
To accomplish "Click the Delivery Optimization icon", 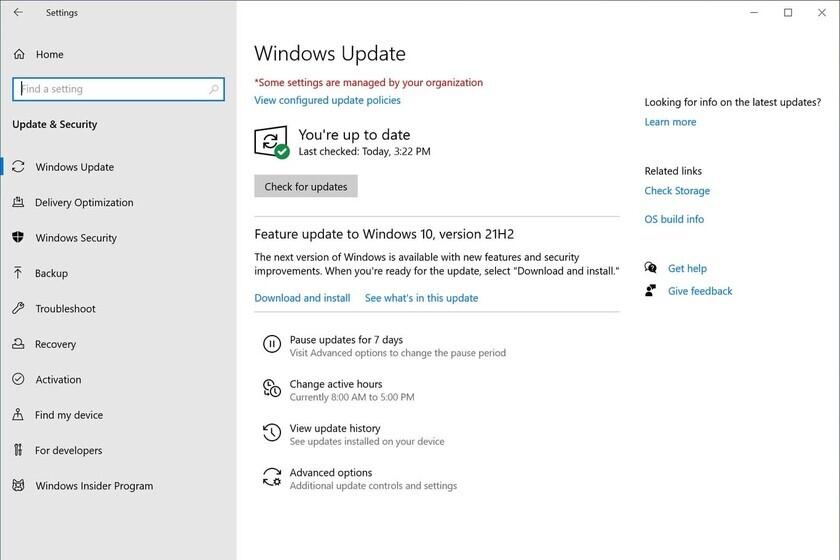I will pos(18,202).
